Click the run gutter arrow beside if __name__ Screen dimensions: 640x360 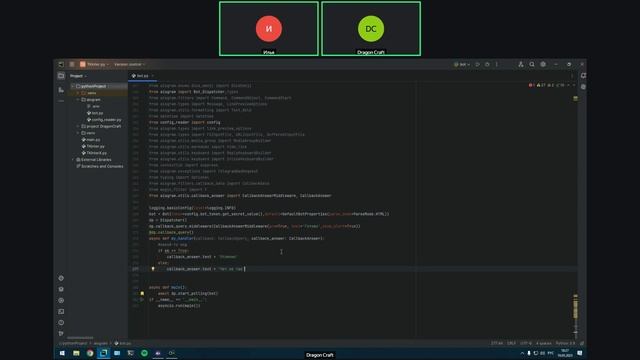click(142, 300)
